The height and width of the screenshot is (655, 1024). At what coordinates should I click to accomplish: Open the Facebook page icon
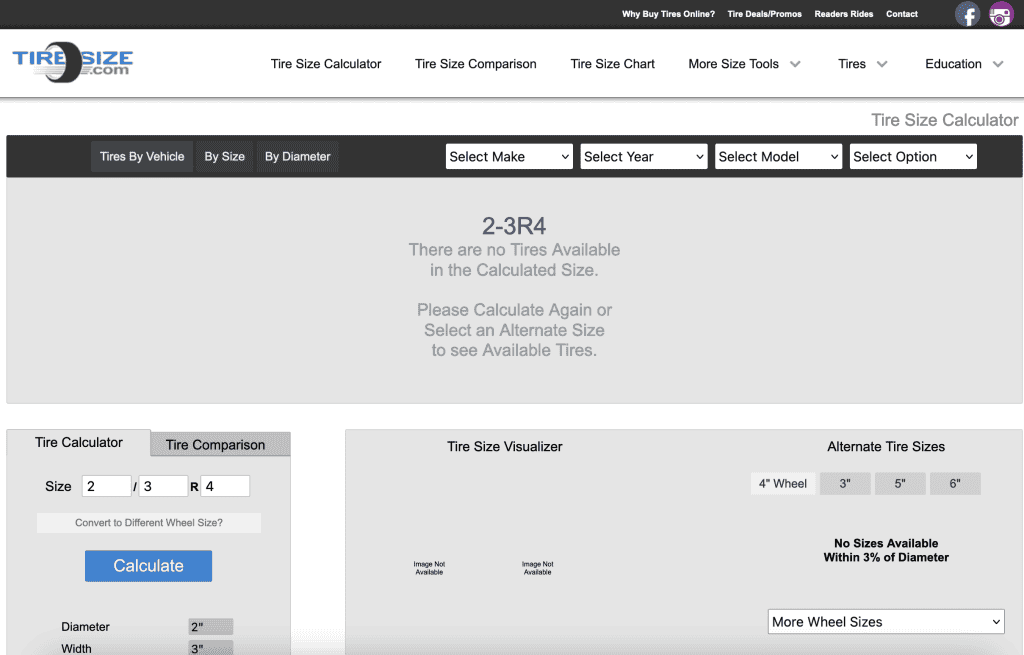pos(967,14)
